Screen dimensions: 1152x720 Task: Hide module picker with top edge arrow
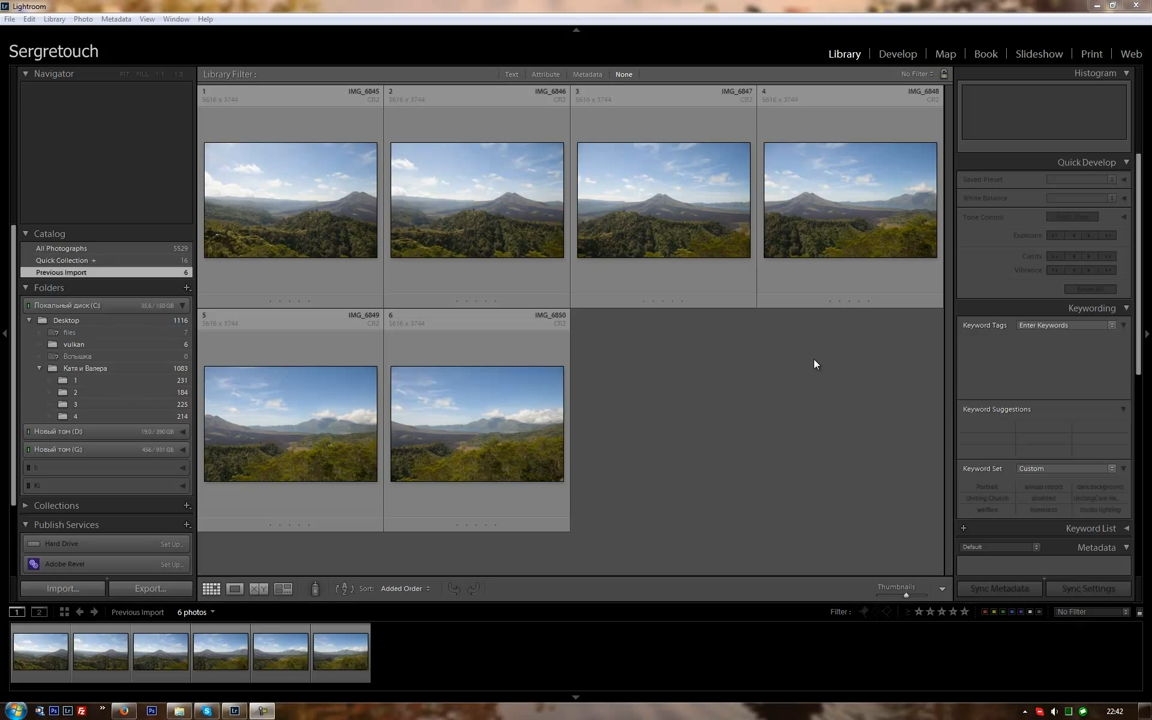576,30
